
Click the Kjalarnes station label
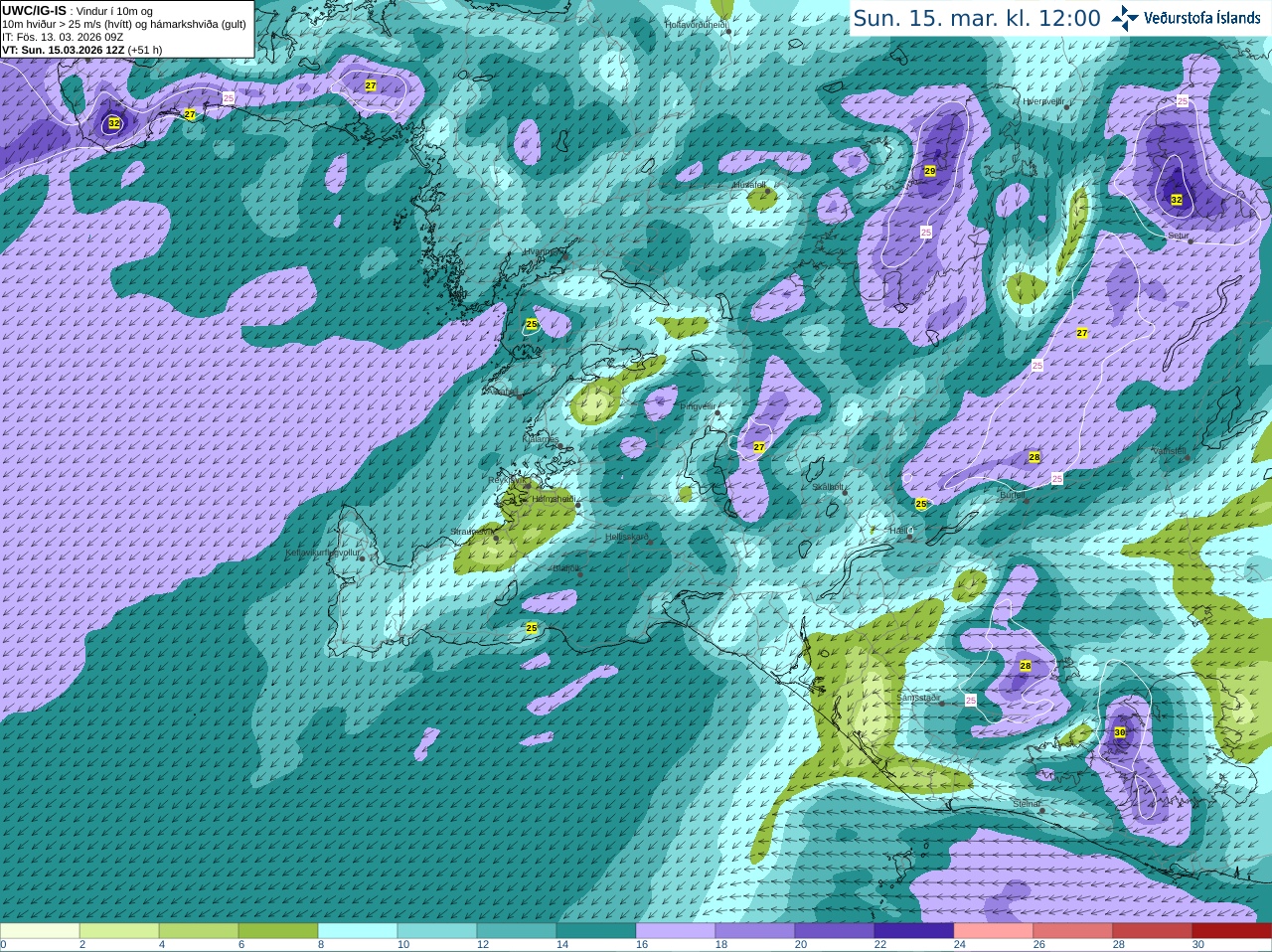click(542, 438)
